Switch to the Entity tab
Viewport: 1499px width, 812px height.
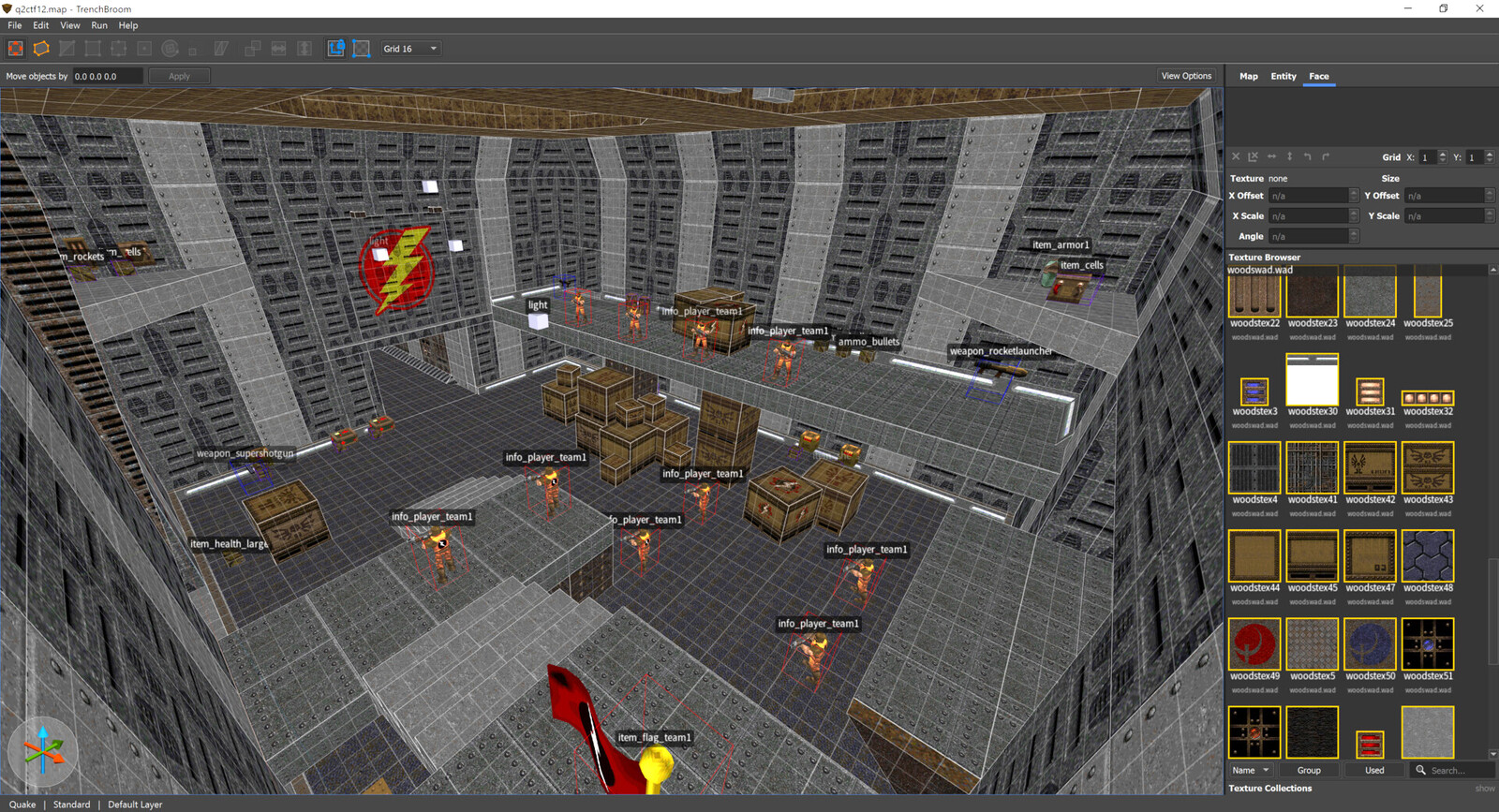pos(1284,76)
